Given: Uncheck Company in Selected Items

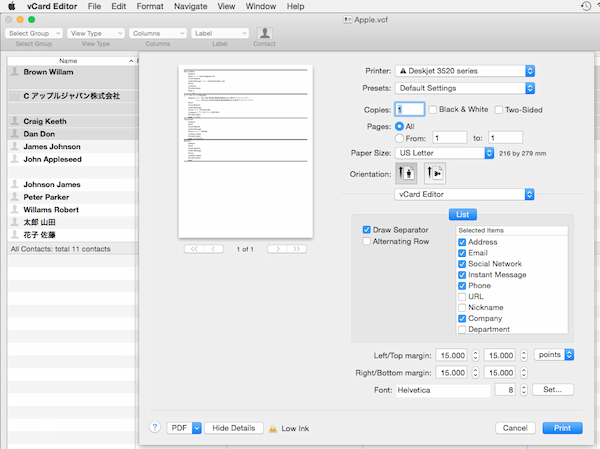Looking at the screenshot, I should coord(462,318).
